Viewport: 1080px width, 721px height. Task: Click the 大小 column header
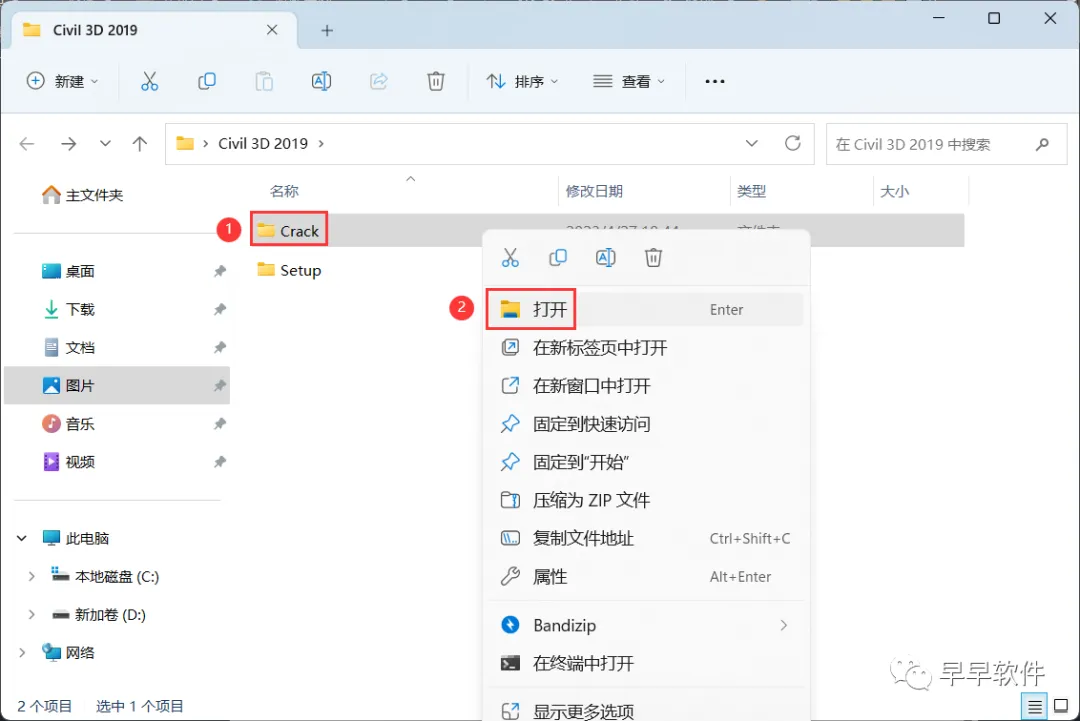[x=894, y=191]
